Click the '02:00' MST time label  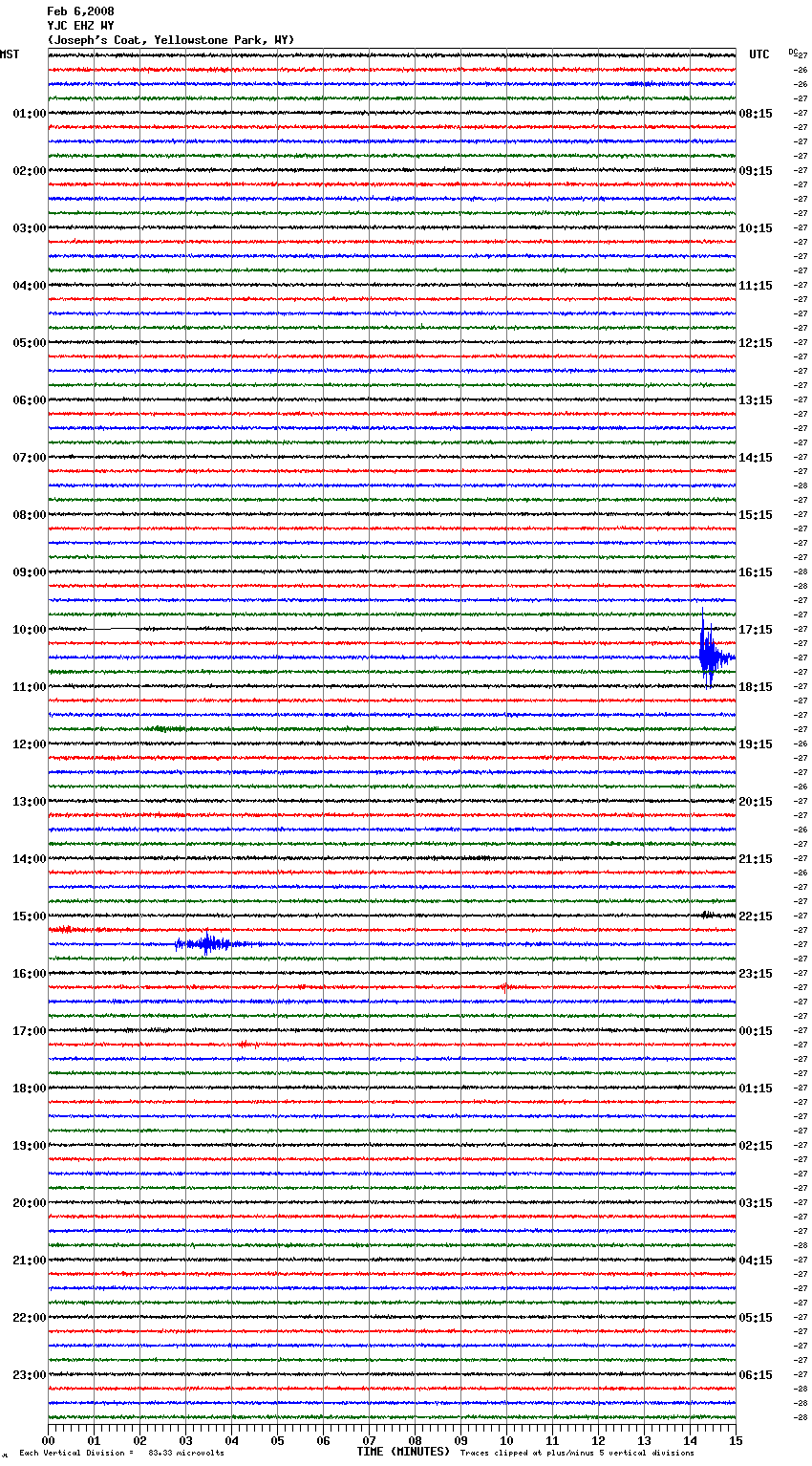(x=30, y=171)
